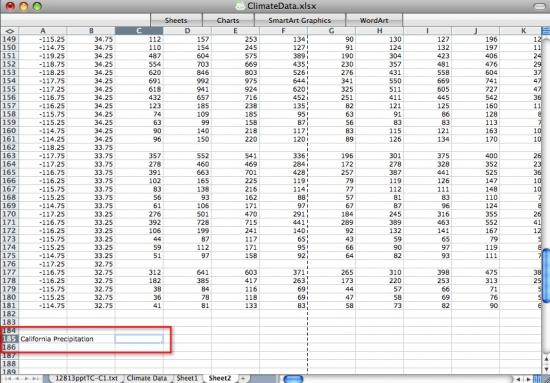Viewport: 550px width, 383px height.
Task: Select cell containing 475 in row 177
Action: tap(475, 272)
